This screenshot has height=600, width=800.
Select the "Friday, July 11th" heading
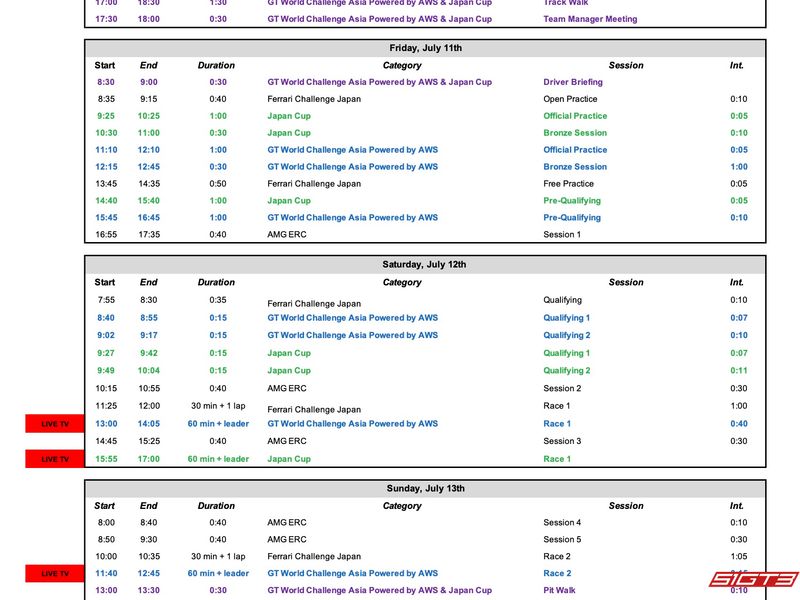coord(426,48)
